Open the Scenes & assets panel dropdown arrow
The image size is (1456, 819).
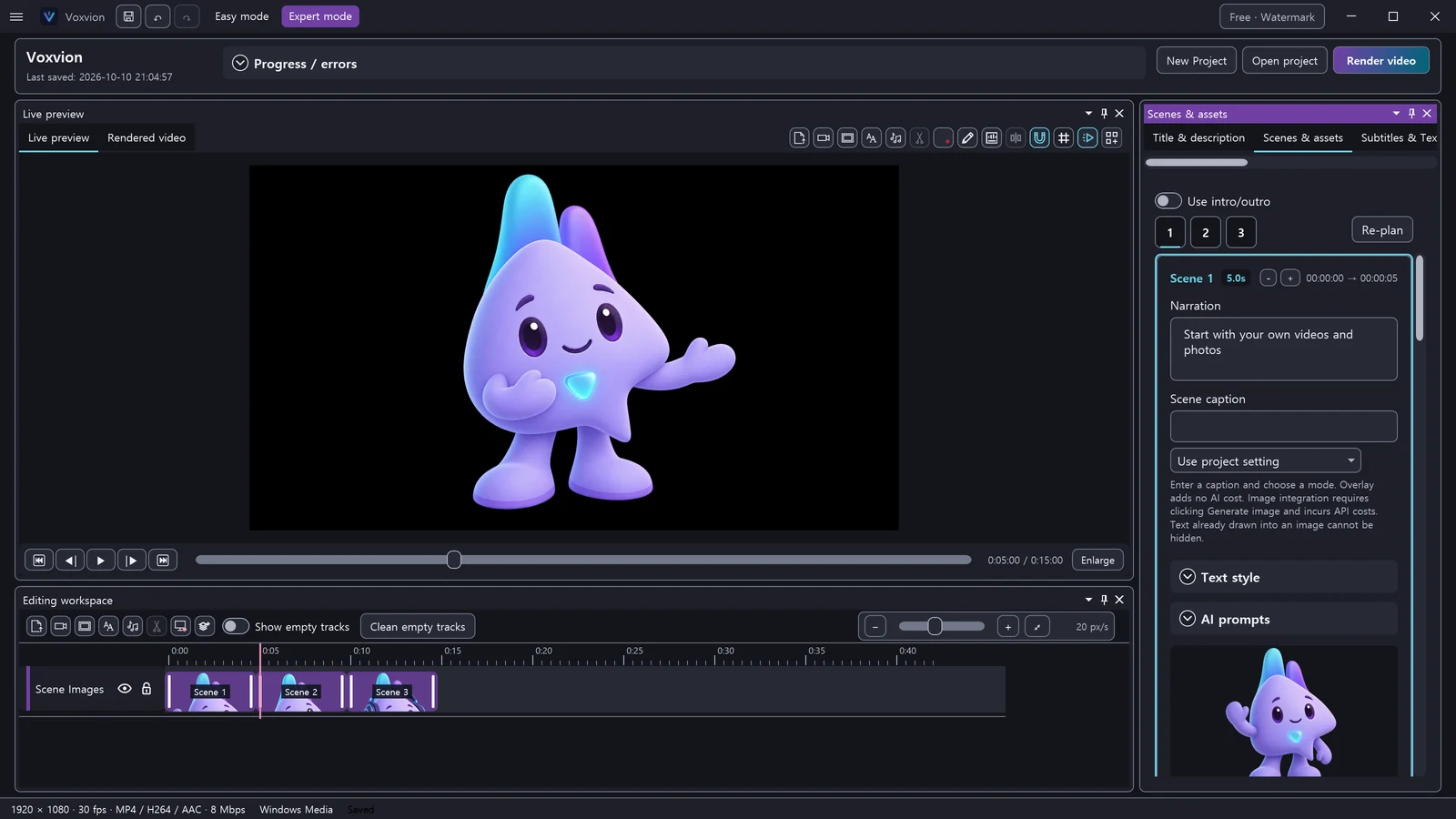pyautogui.click(x=1396, y=114)
